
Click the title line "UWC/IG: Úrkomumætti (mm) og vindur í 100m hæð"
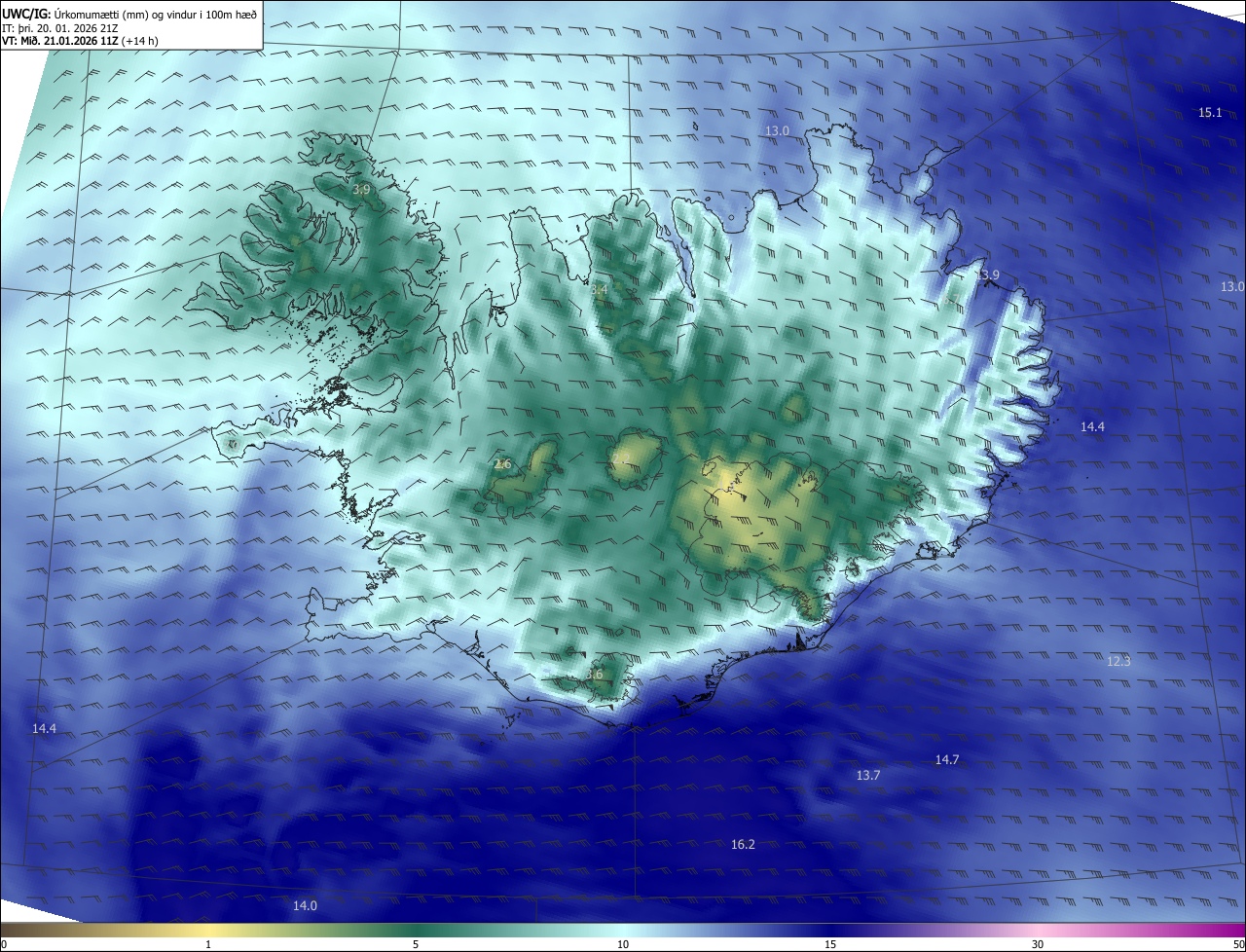coord(129,13)
